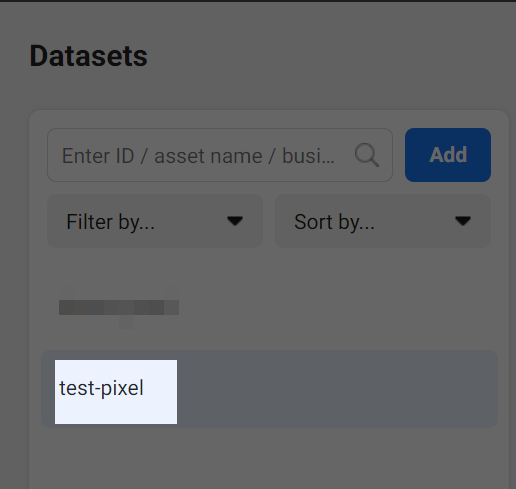Click the white test-pixel name box
This screenshot has height=489, width=516.
click(x=116, y=392)
